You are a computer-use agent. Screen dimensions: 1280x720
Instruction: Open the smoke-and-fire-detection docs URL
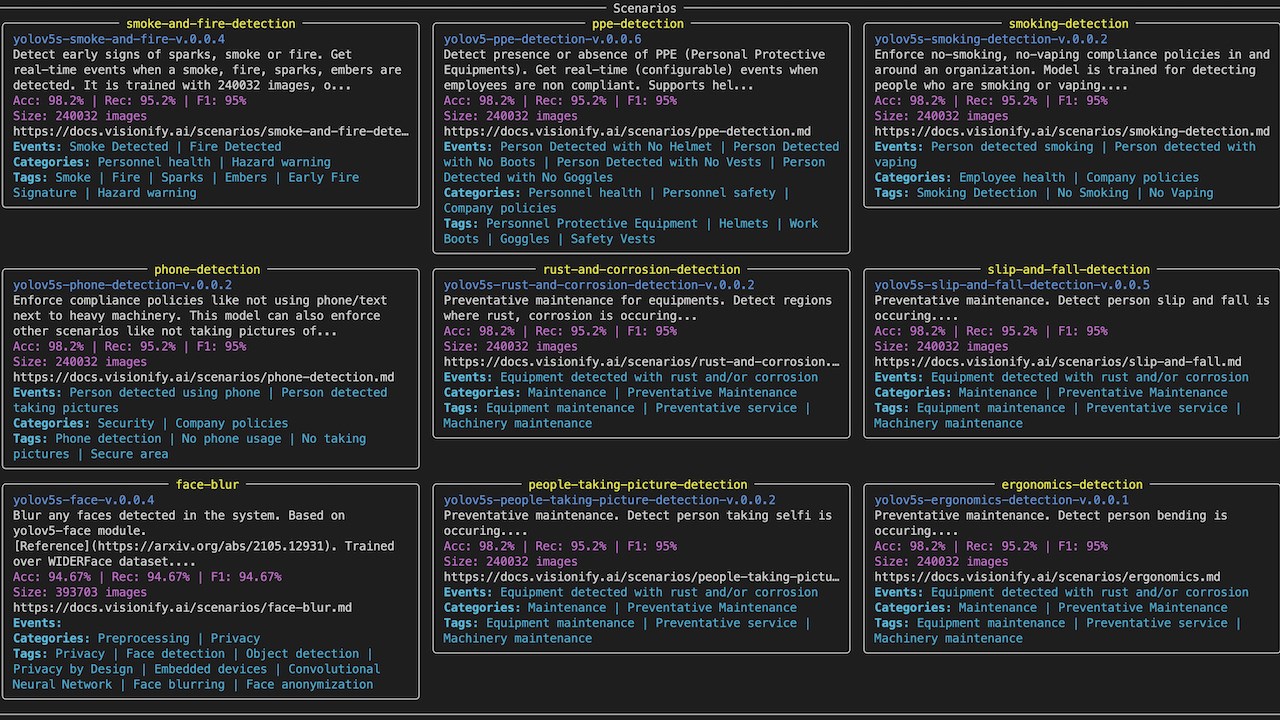pos(211,131)
